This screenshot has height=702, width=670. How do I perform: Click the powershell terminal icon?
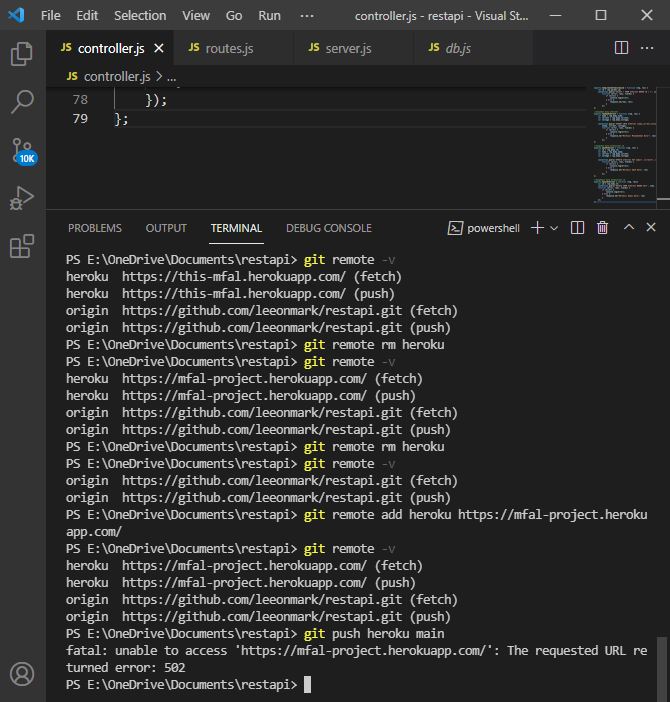(x=455, y=228)
